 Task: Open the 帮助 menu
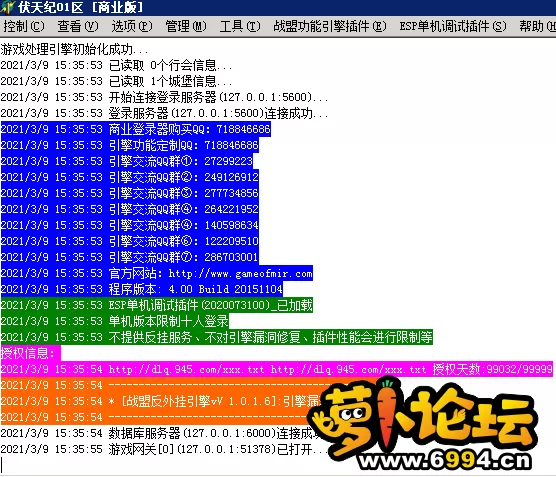coord(537,26)
